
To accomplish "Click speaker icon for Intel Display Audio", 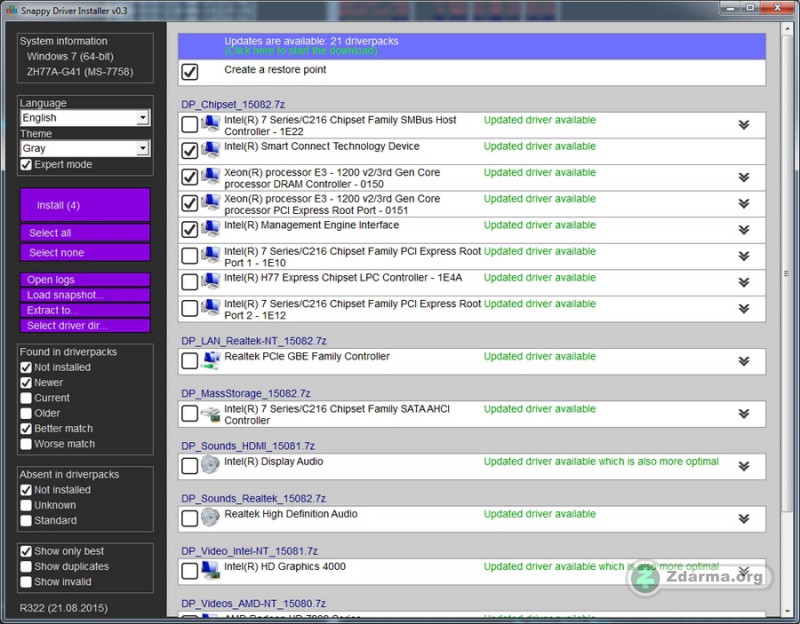I will click(210, 465).
